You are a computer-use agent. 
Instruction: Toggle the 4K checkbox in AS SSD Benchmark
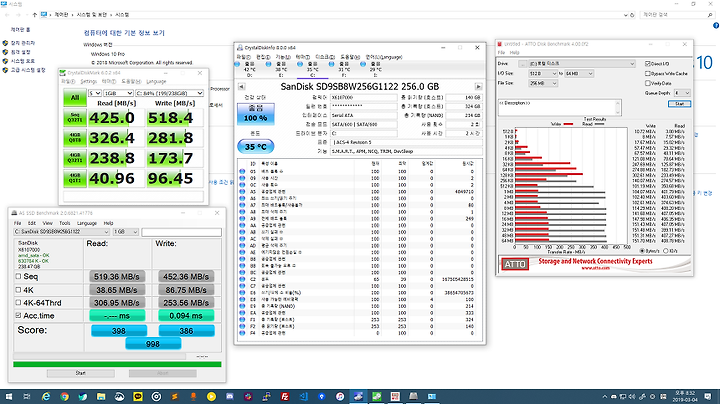pos(18,290)
